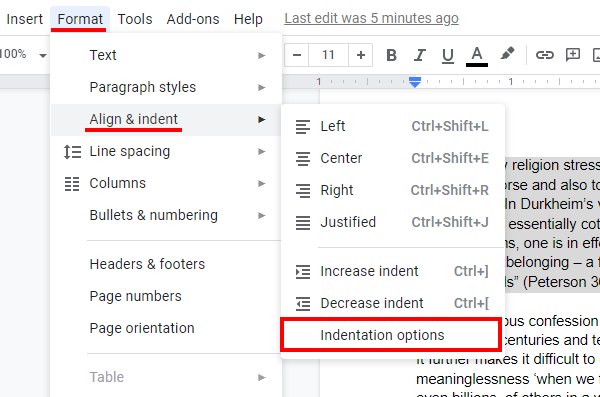Toggle bold formatting in toolbar

click(x=391, y=55)
